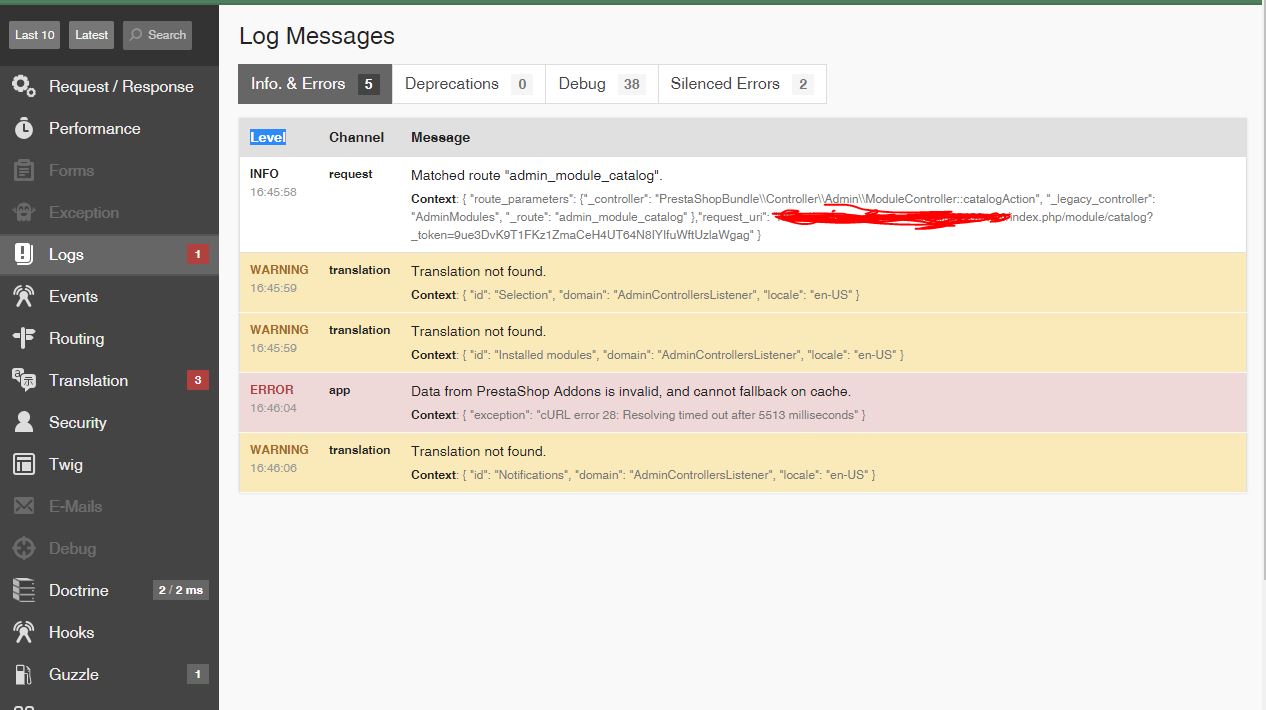
Task: Click the "Installed modules" translation context line
Action: 657,354
